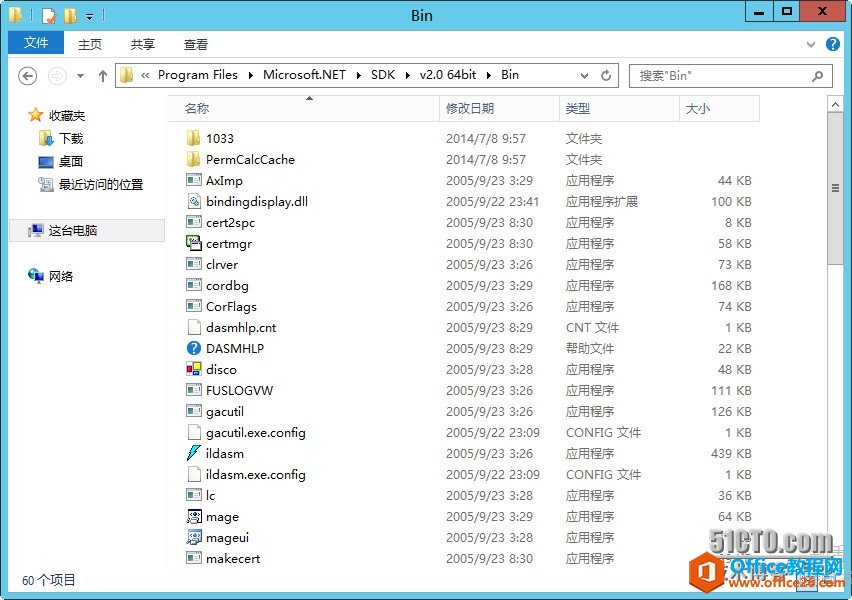Screen dimensions: 852x600
Task: Sort by the 类型 column header
Action: pyautogui.click(x=619, y=108)
